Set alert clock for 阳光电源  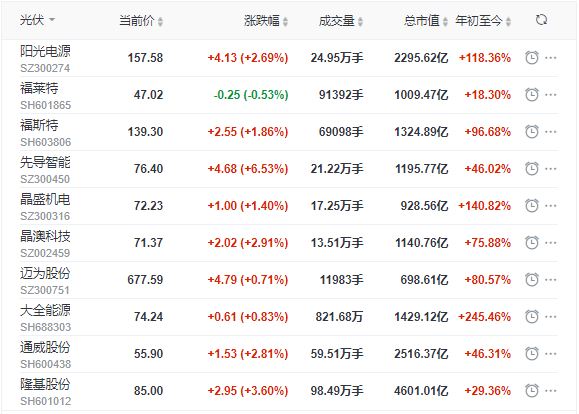(x=532, y=58)
